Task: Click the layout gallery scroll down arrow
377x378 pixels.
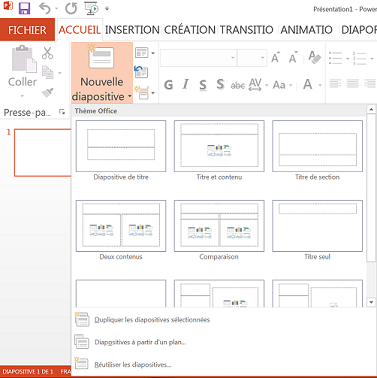Action: [x=371, y=302]
